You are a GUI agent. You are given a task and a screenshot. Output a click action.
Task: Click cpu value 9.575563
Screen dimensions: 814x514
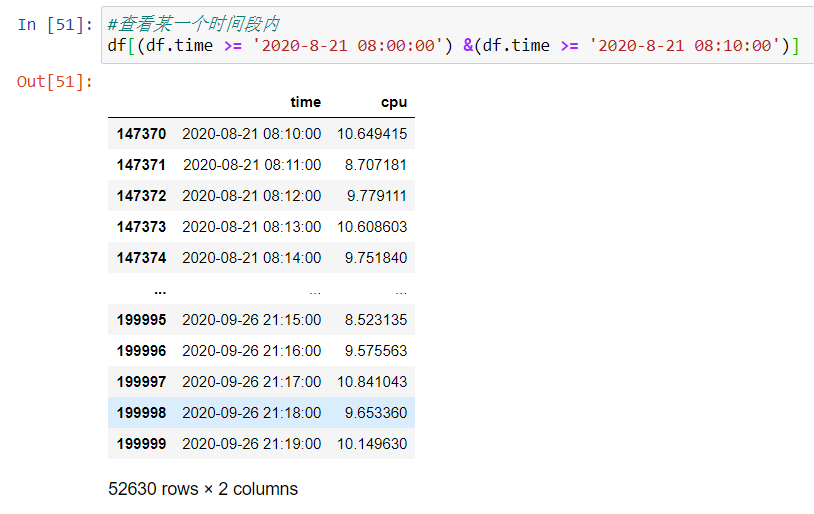coord(376,351)
